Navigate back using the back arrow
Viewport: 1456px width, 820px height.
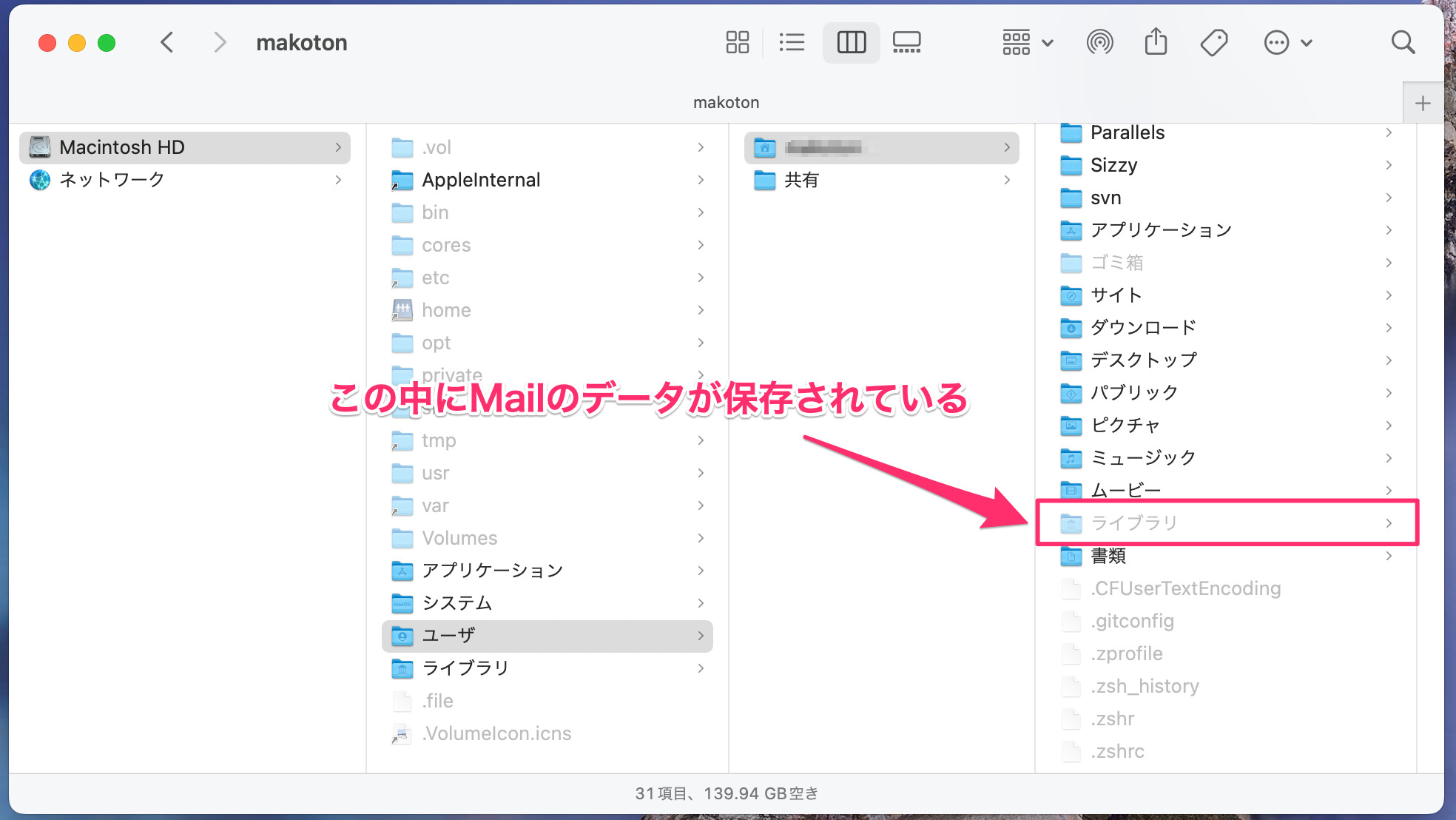click(x=167, y=42)
